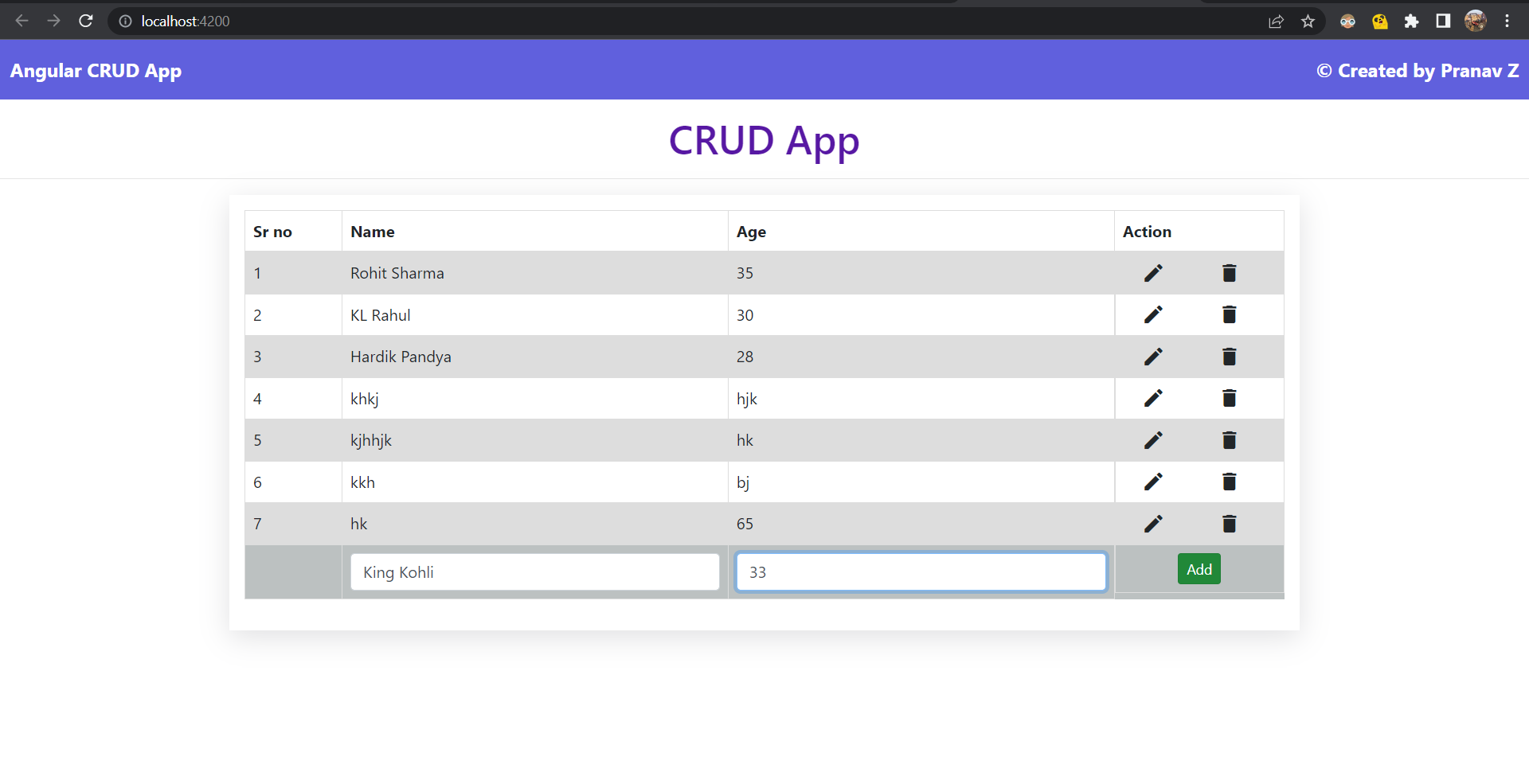Focus the name field containing King Kohli

point(534,572)
